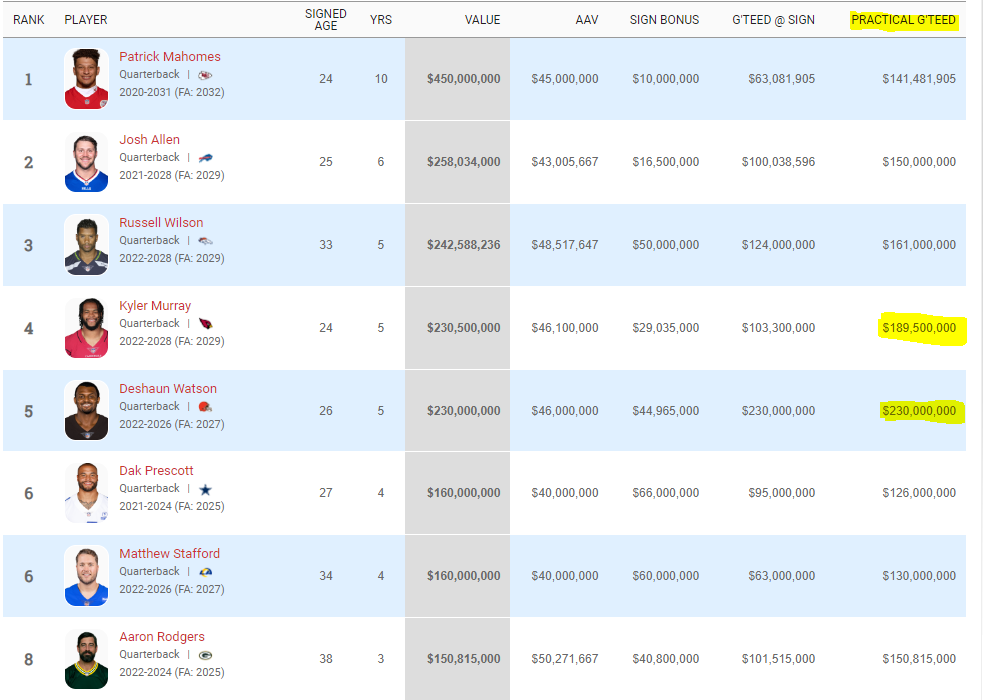Click the Arizona Cardinals logo beside Kyler Murray
The width and height of the screenshot is (983, 700).
click(205, 324)
